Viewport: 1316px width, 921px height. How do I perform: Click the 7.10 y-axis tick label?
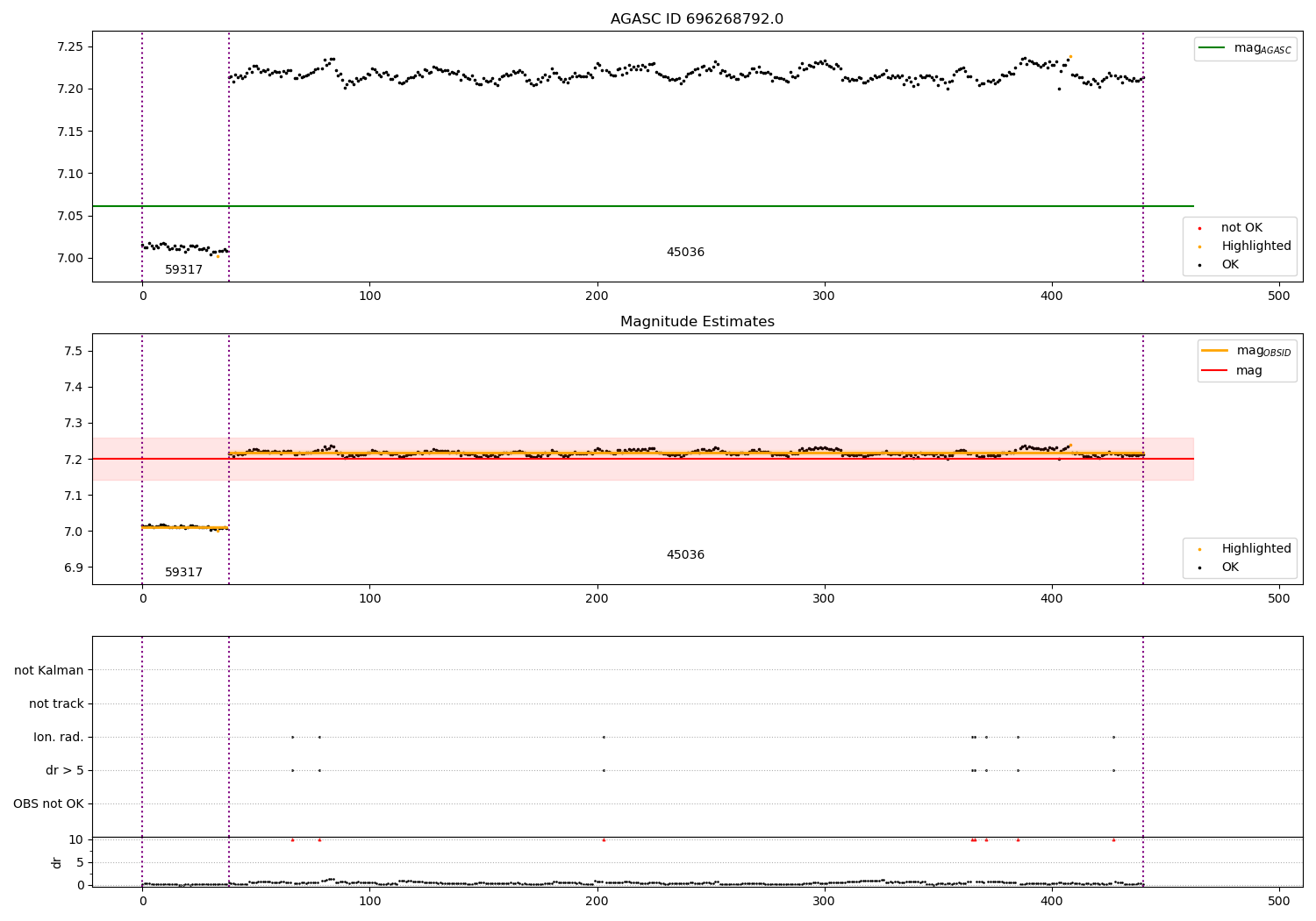[x=69, y=174]
